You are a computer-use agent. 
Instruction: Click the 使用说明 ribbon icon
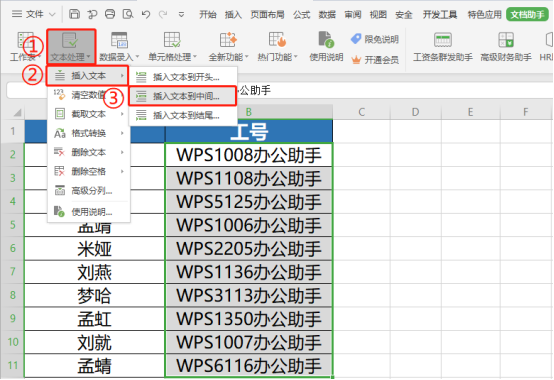pyautogui.click(x=326, y=47)
